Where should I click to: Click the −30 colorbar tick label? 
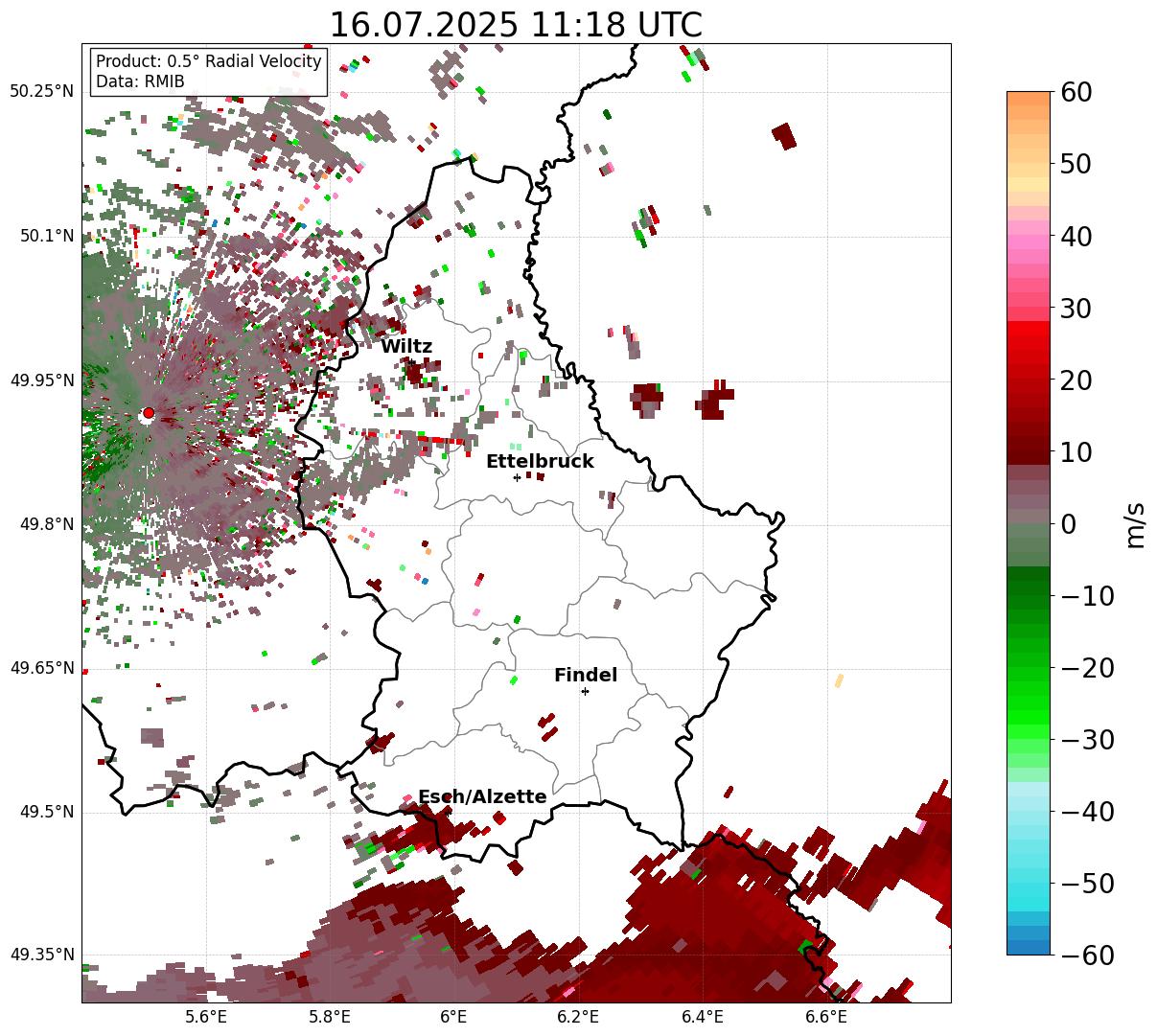coord(1087,740)
